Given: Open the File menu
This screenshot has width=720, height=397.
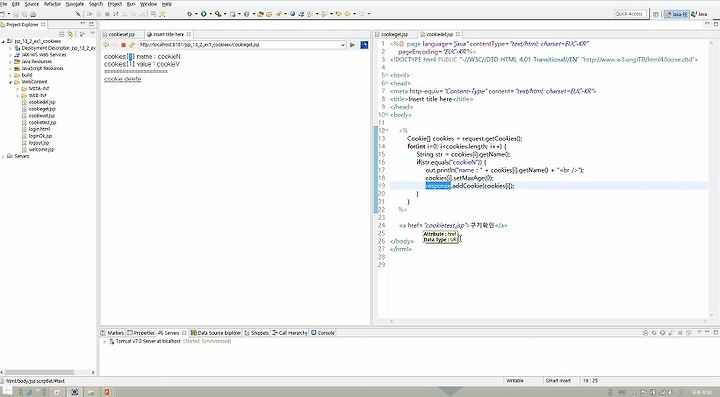Looking at the screenshot, I should (x=3, y=4).
